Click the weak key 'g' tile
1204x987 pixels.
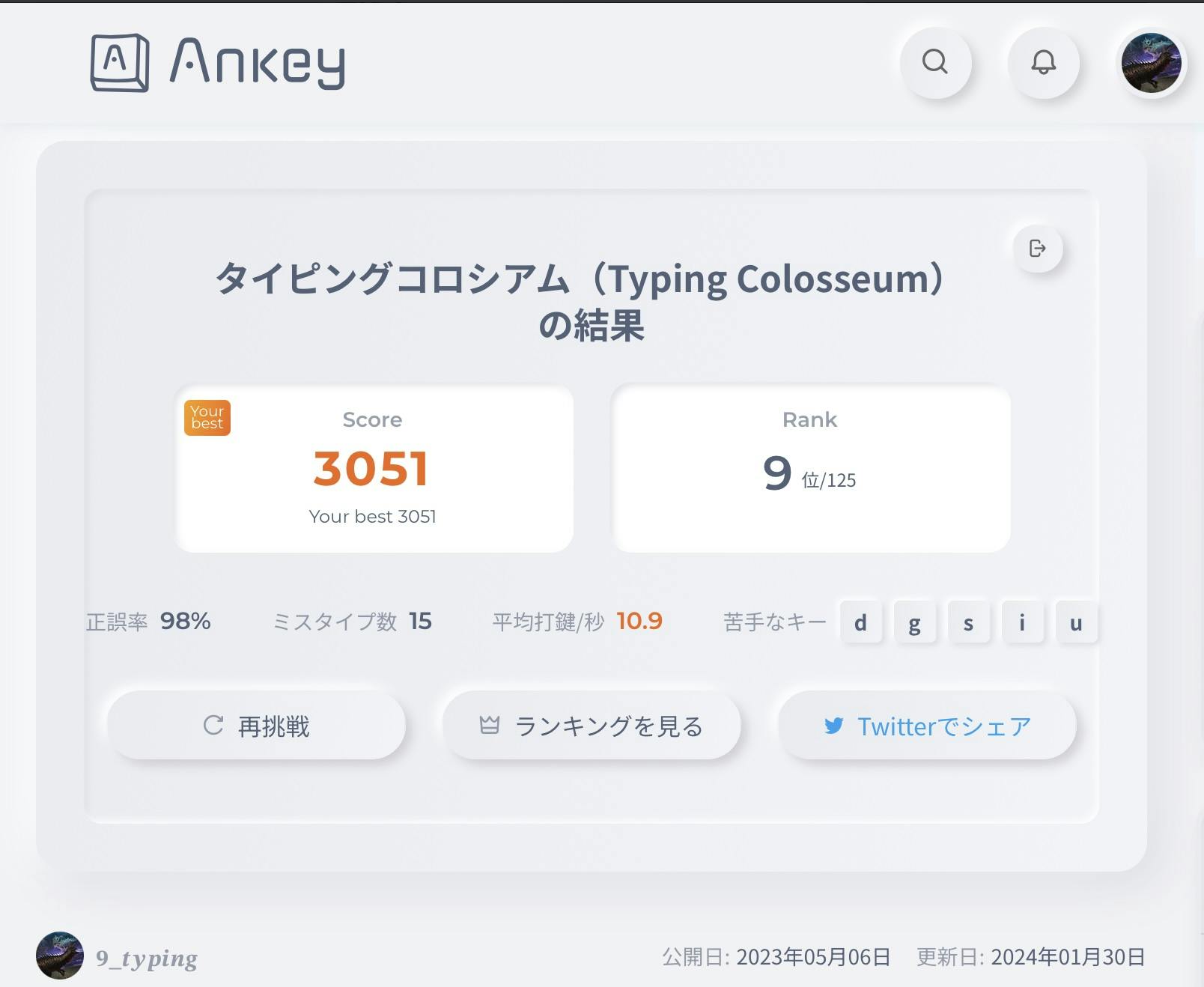914,622
